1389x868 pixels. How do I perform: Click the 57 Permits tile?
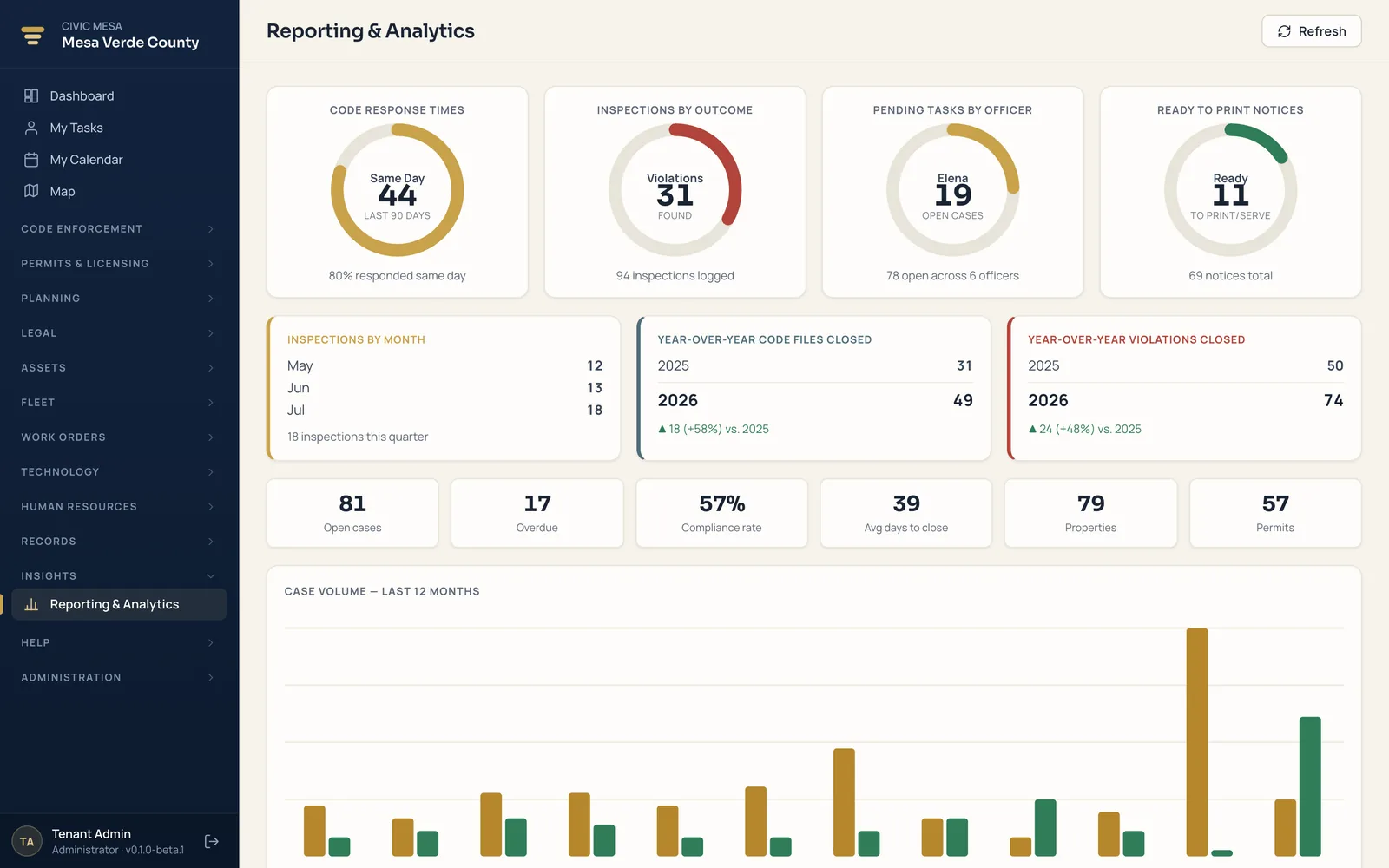(x=1275, y=513)
